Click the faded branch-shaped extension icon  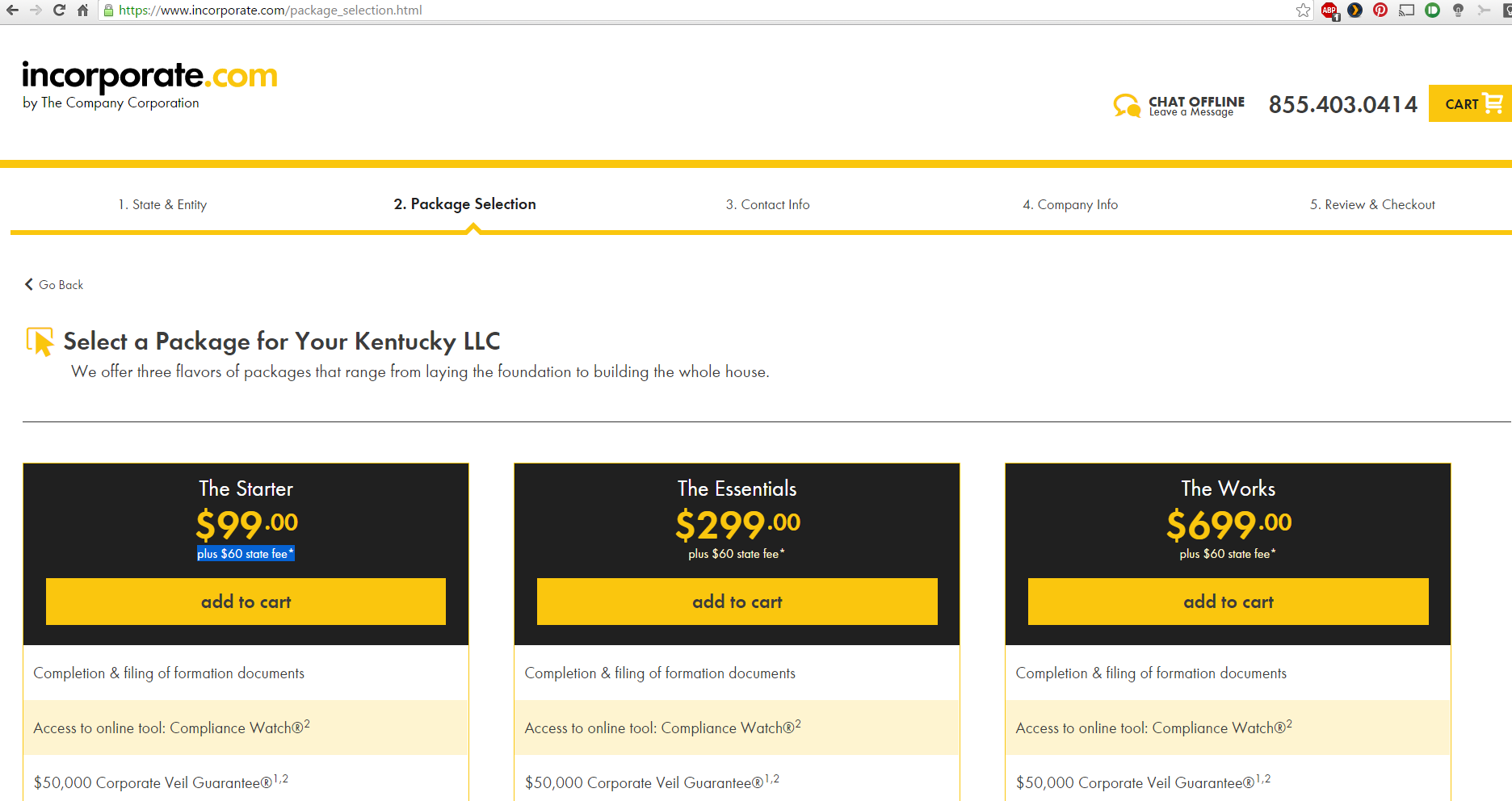1484,10
